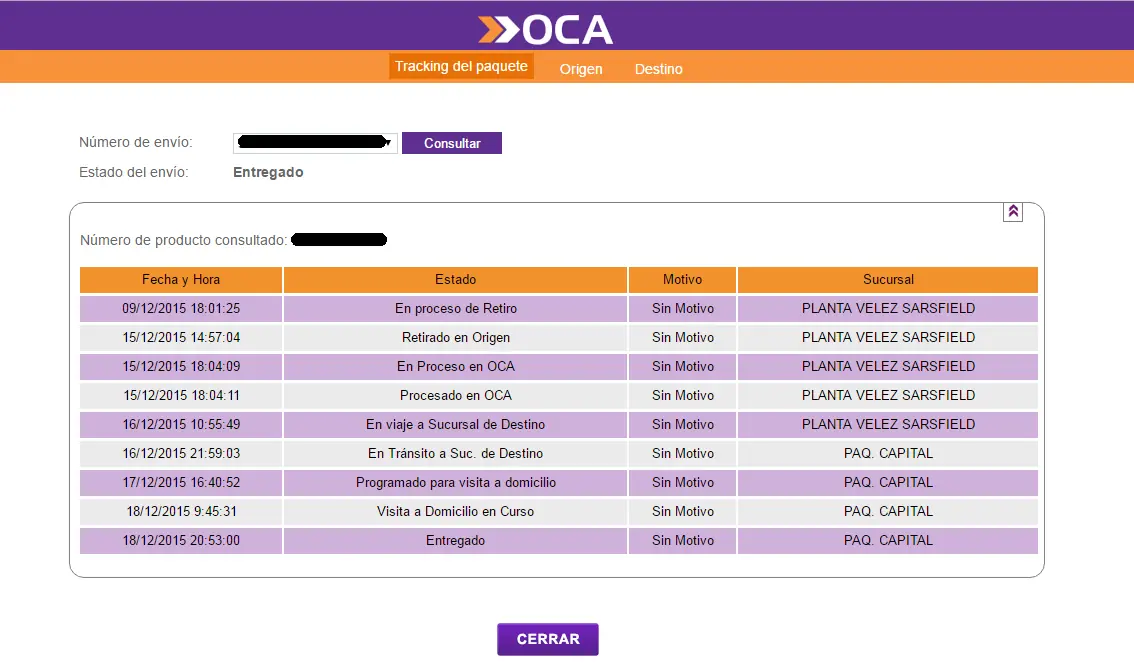Click the En proceso de Retiro status cell
Image resolution: width=1134 pixels, height=667 pixels.
456,309
